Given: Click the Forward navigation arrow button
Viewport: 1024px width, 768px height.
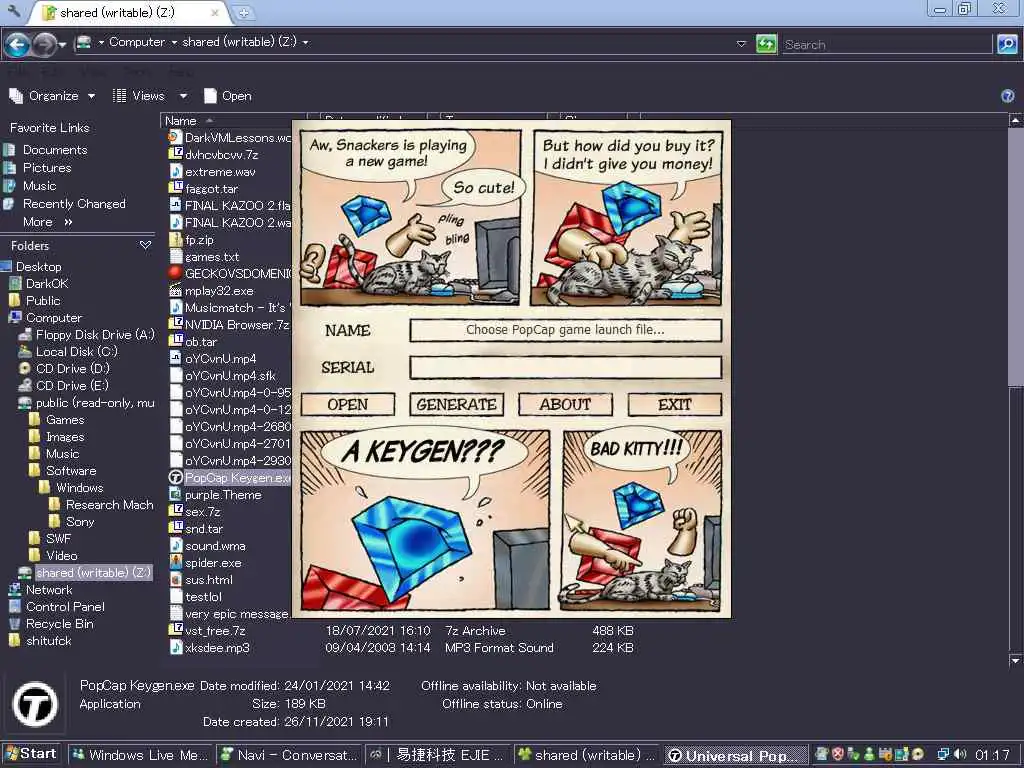Looking at the screenshot, I should (x=44, y=44).
